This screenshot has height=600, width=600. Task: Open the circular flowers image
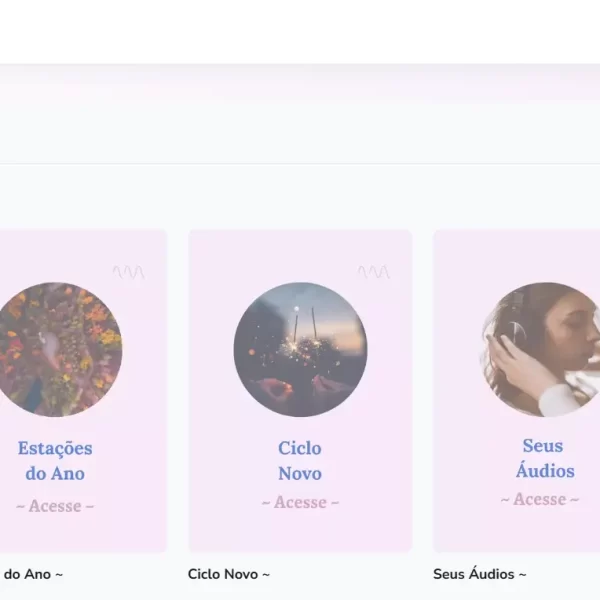point(57,349)
